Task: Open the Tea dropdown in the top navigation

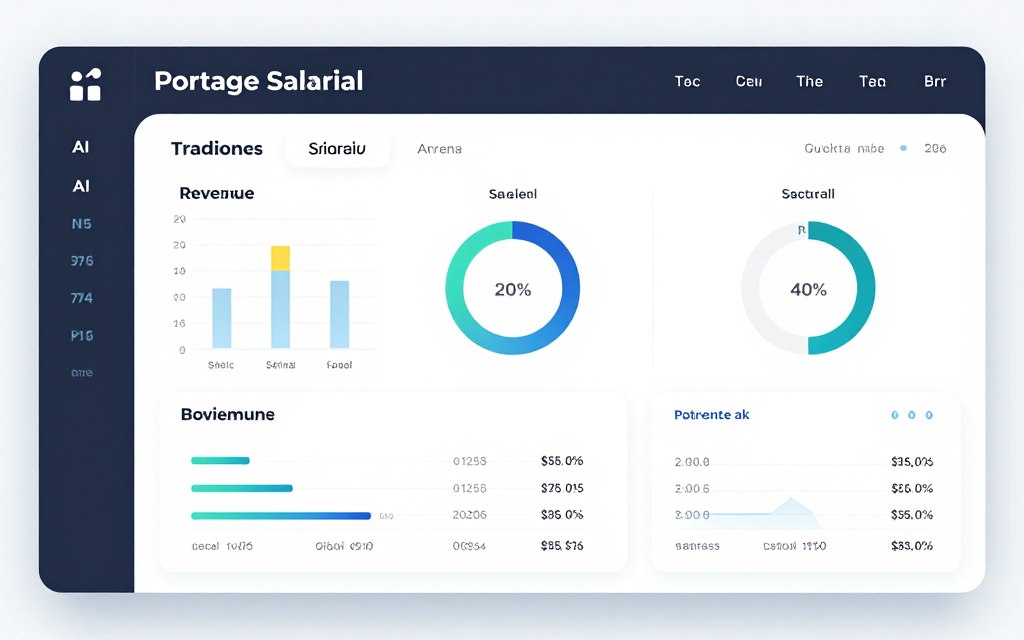Action: [x=871, y=81]
